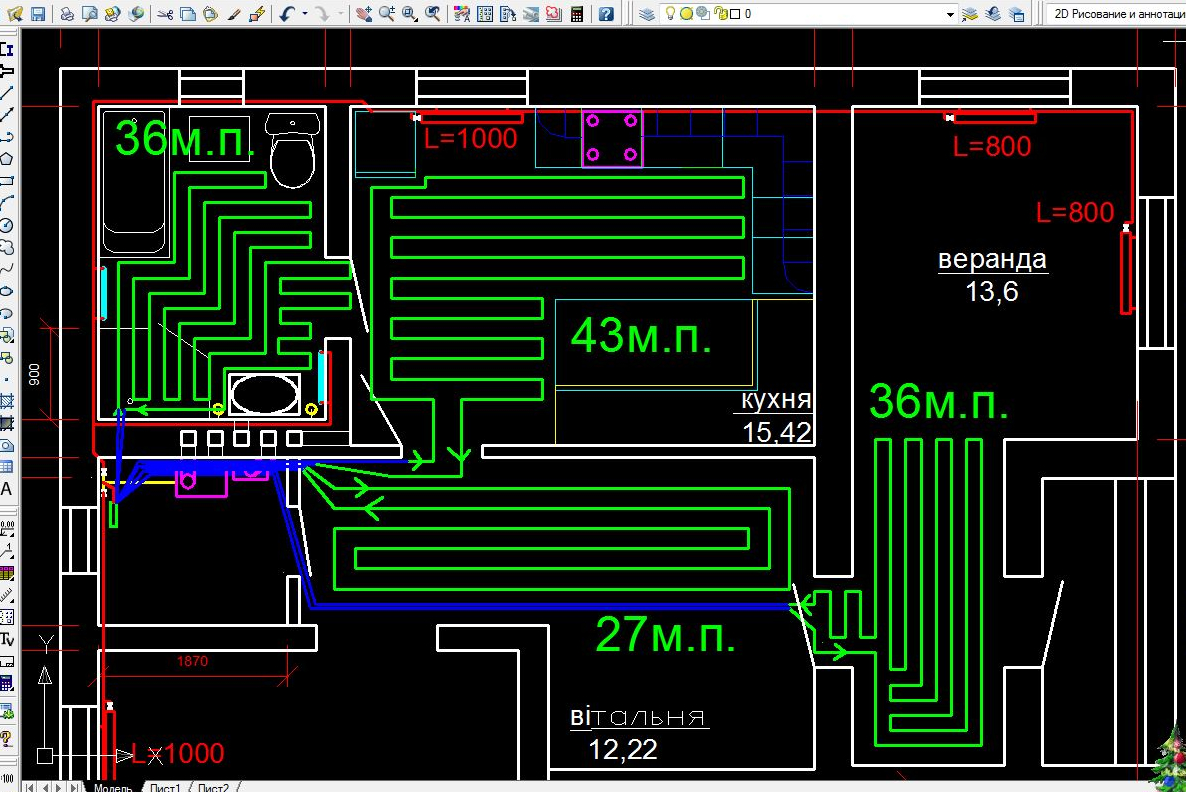Switch to the Лист1 layout tab

[164, 787]
